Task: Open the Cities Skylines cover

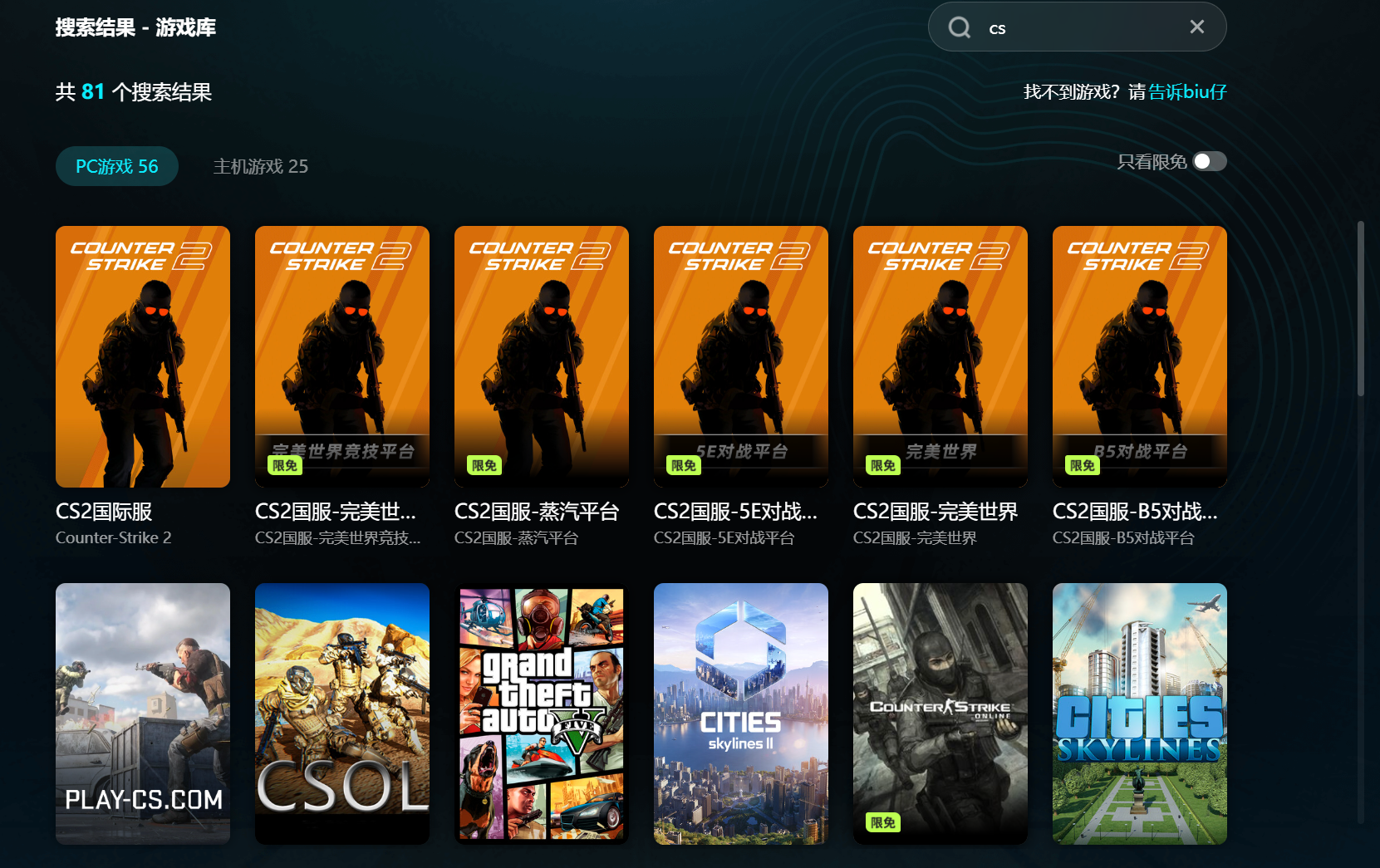Action: pyautogui.click(x=1140, y=714)
